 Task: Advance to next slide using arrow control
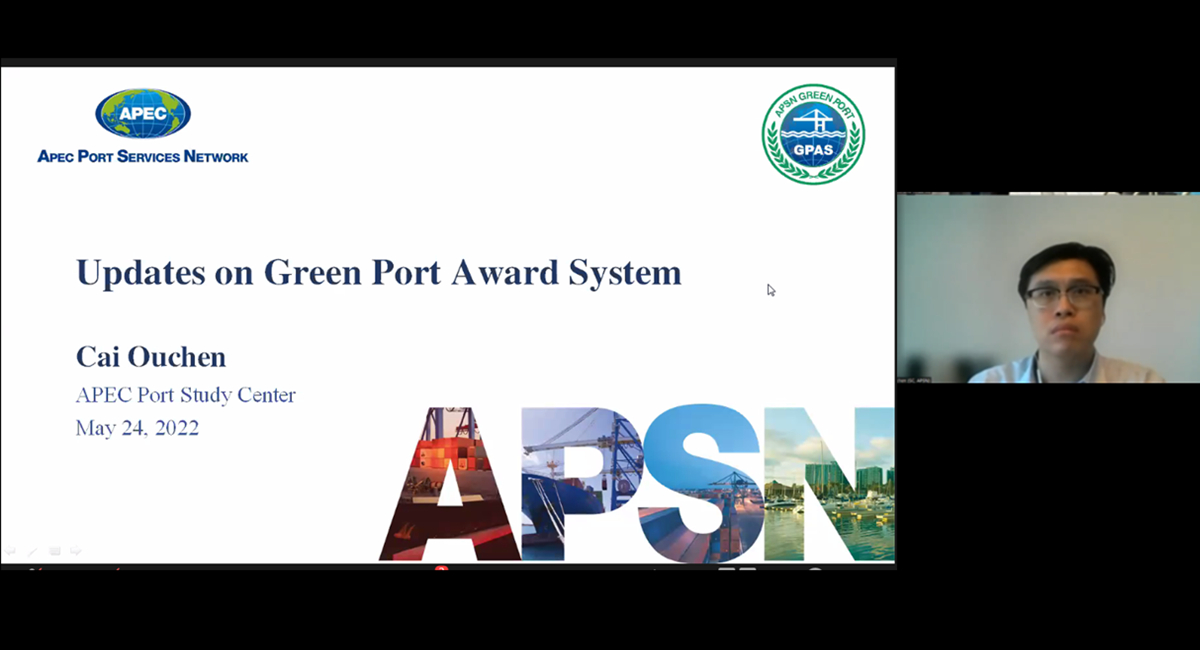[x=76, y=550]
